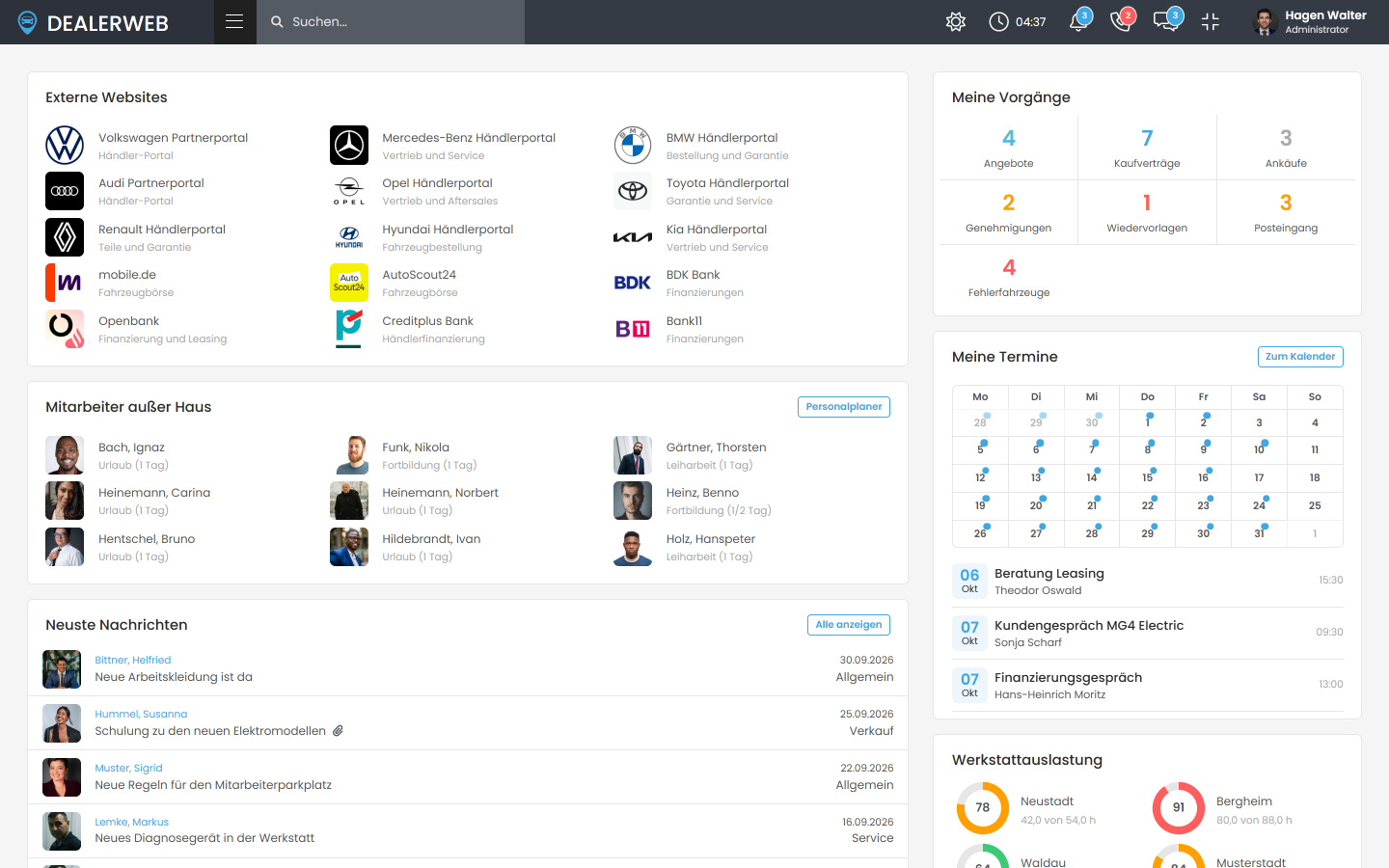Click the Bergheim workload gauge showing 91

(1179, 808)
